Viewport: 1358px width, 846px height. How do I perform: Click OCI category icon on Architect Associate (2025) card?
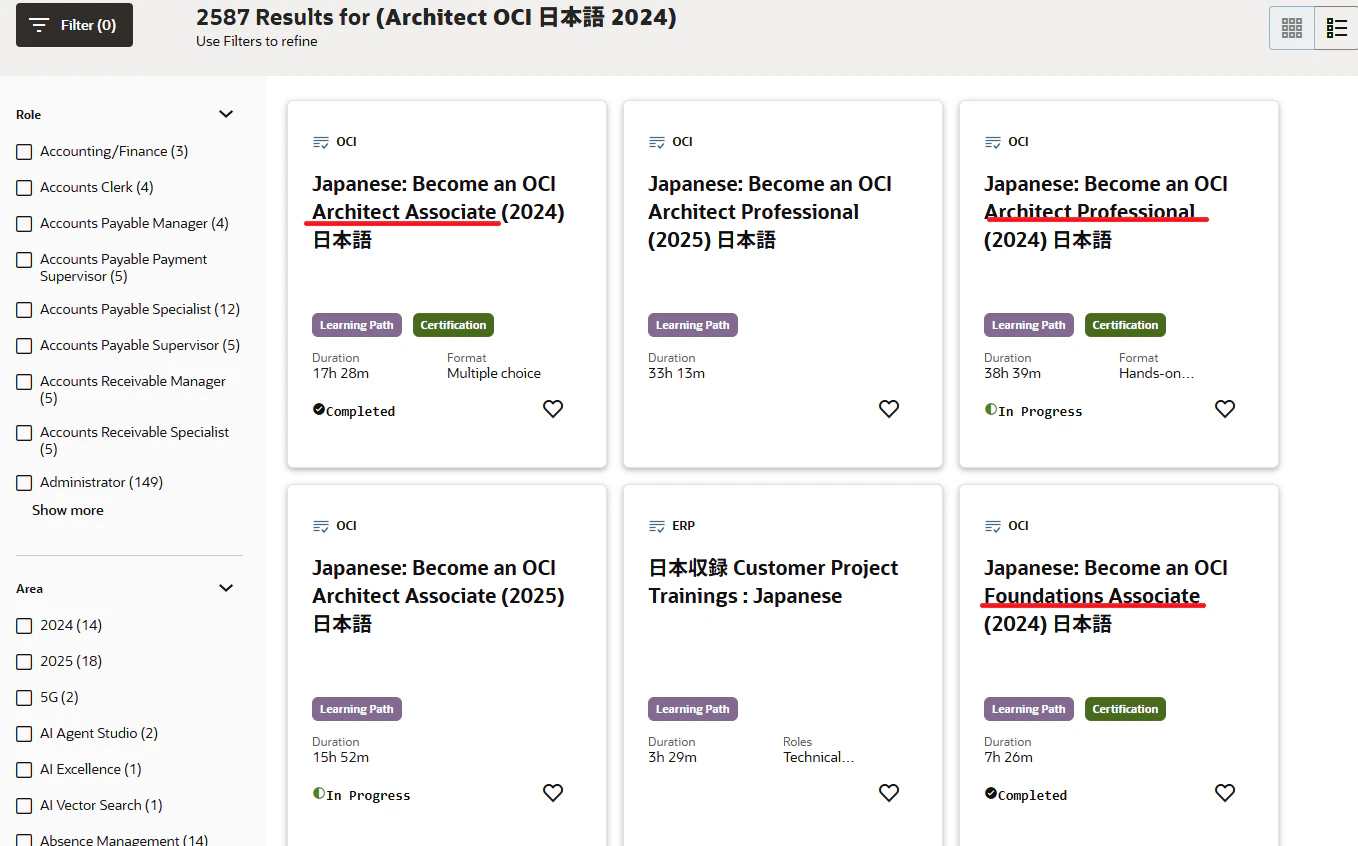coord(321,526)
